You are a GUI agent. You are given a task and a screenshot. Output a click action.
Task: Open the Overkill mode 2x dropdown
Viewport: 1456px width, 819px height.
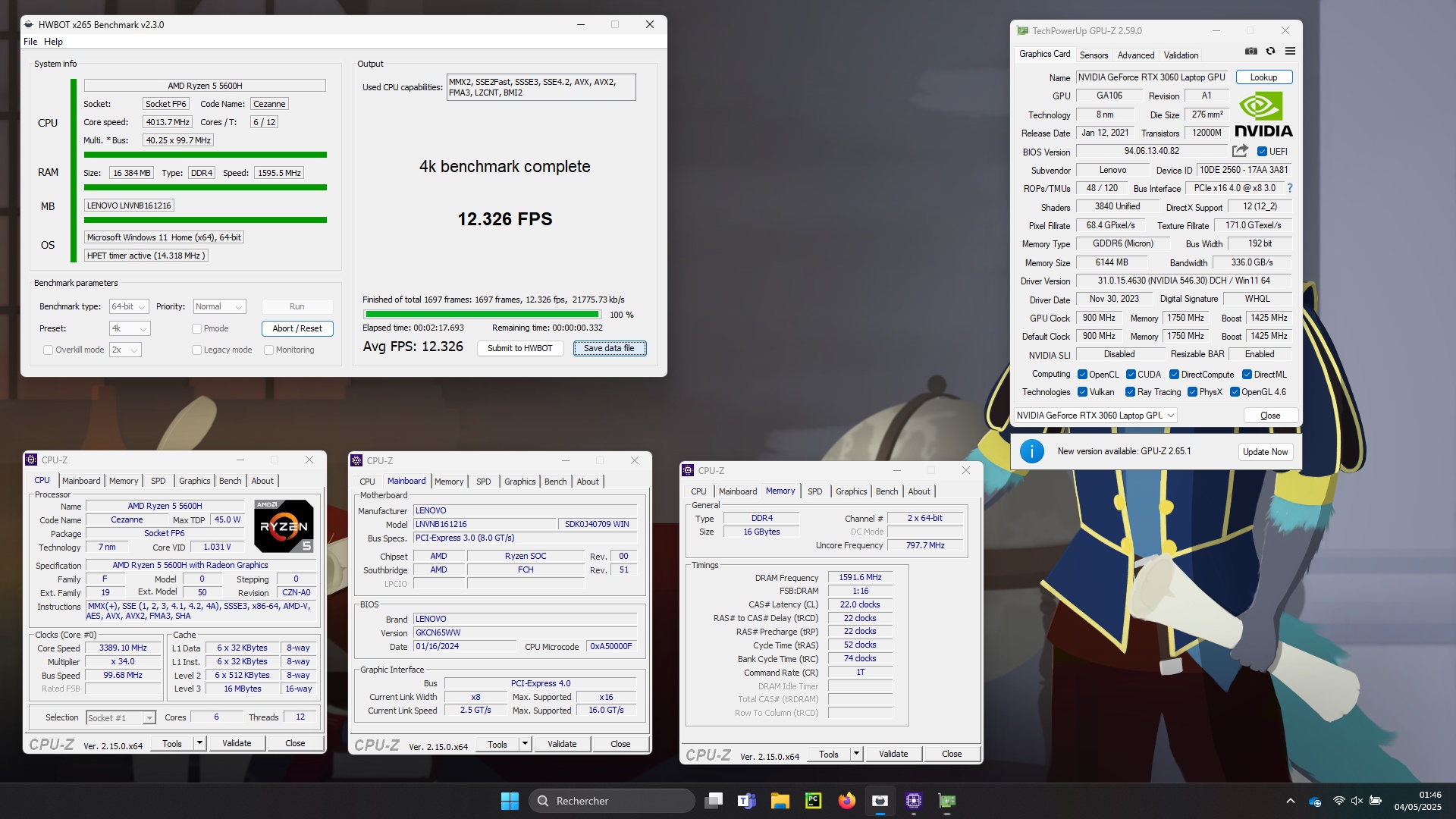[125, 350]
